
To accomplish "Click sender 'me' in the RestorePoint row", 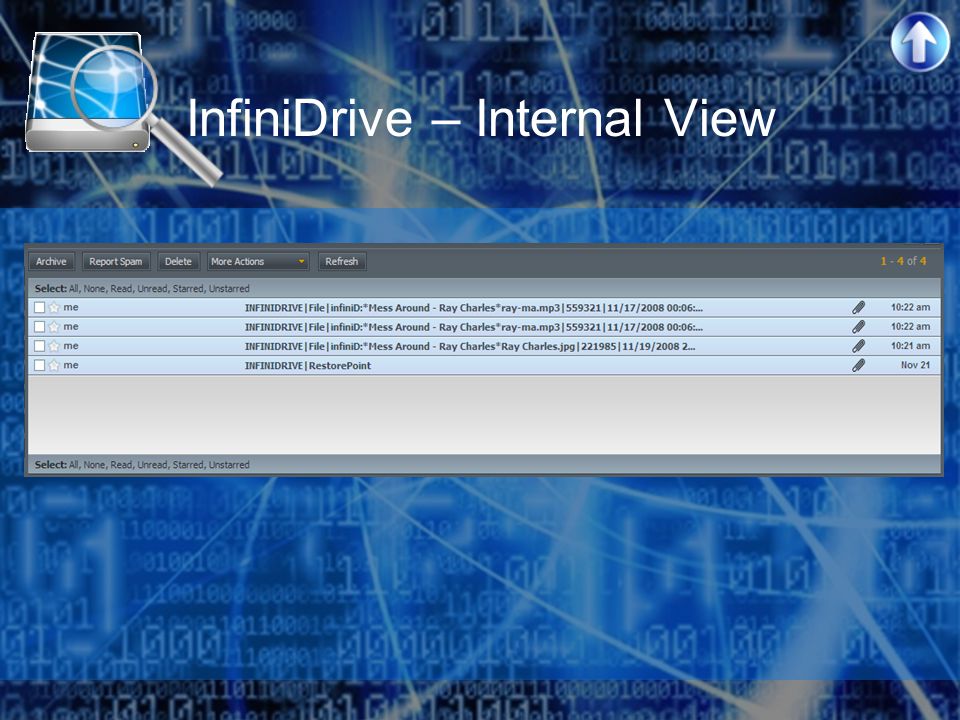I will click(71, 365).
